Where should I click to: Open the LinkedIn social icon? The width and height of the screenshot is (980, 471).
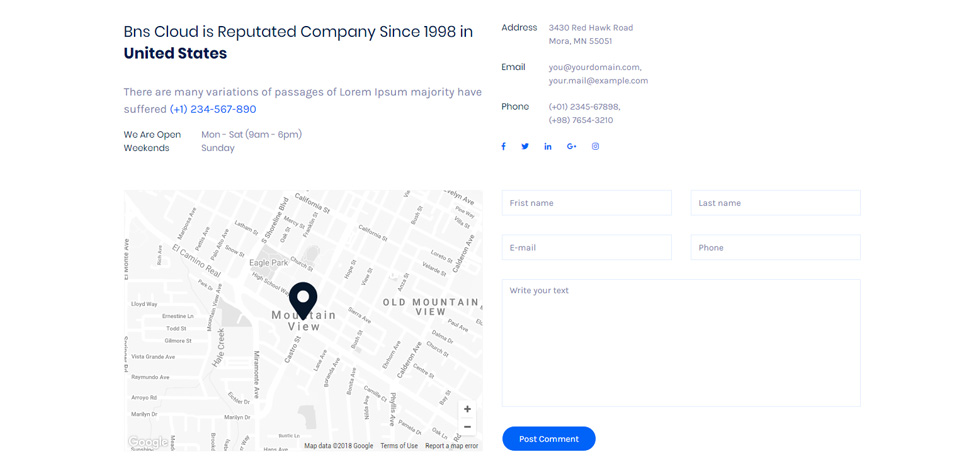(548, 146)
